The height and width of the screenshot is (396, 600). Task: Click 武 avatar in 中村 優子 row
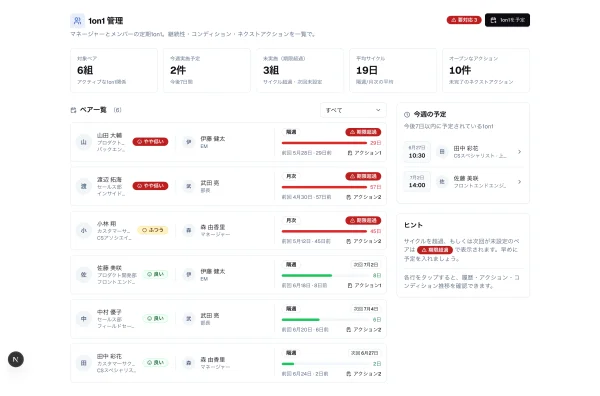point(189,319)
